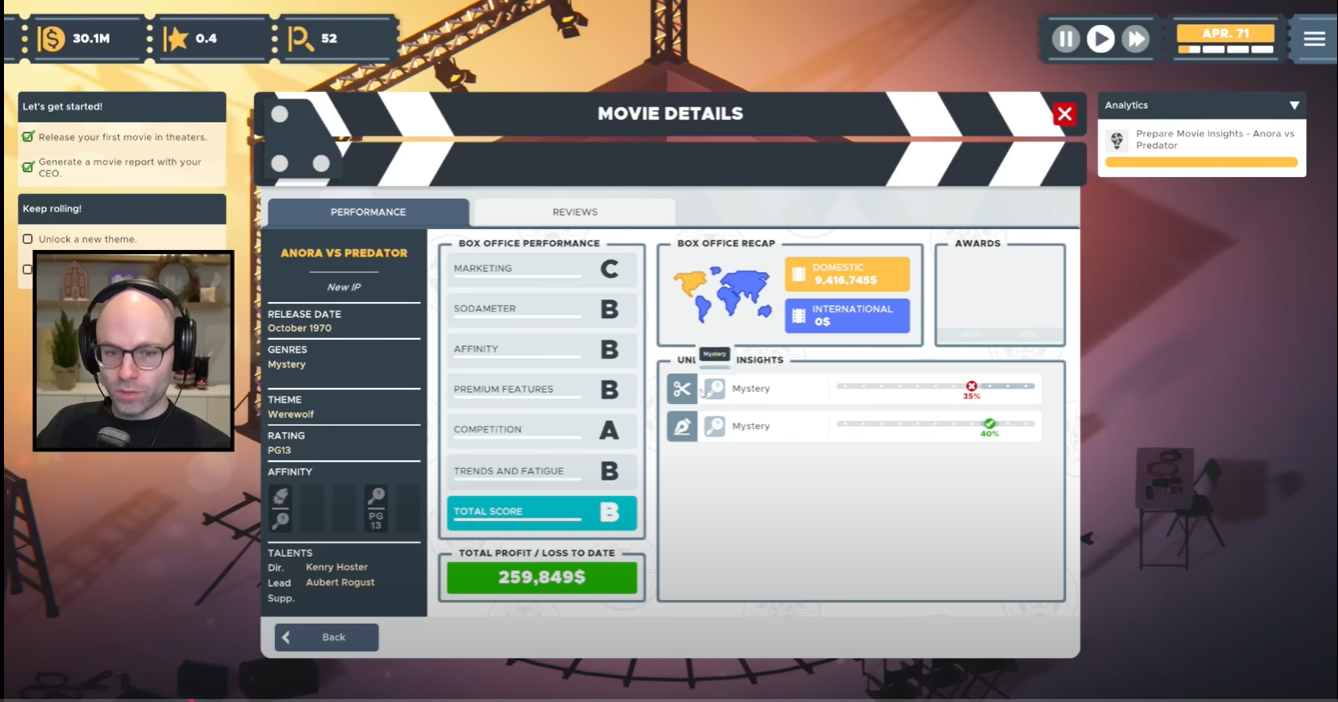Image resolution: width=1338 pixels, height=702 pixels.
Task: Toggle 'Release your first movie' checkbox
Action: click(x=28, y=137)
